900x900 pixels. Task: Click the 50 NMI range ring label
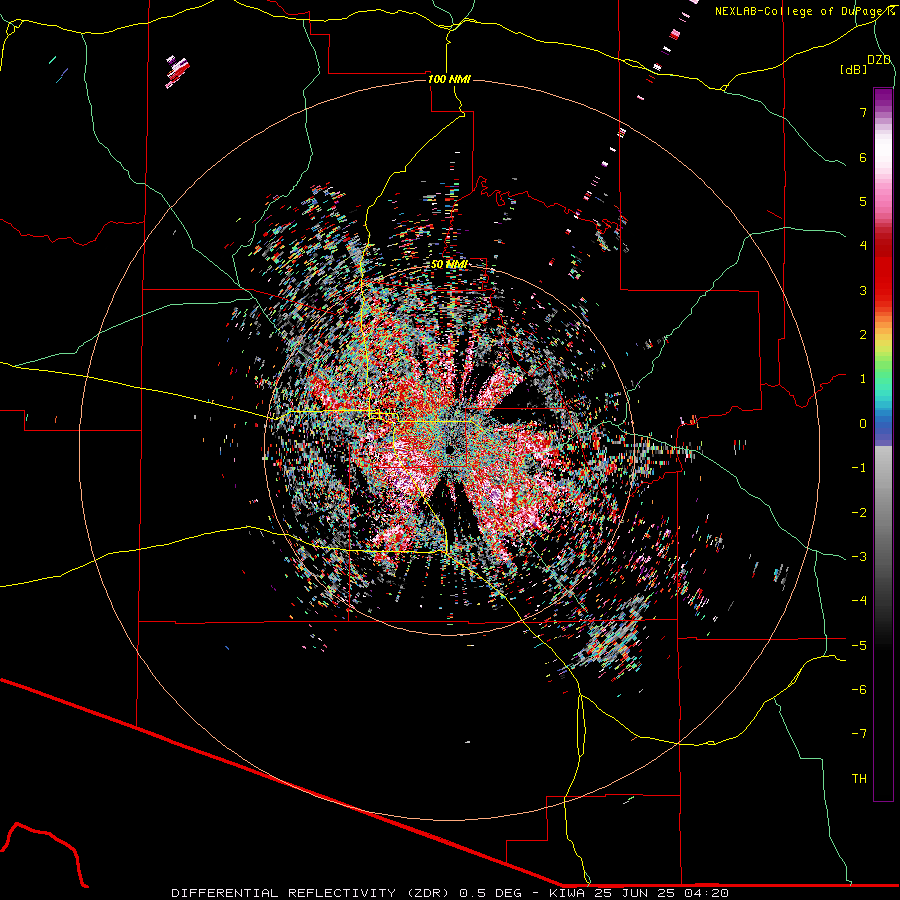point(449,264)
